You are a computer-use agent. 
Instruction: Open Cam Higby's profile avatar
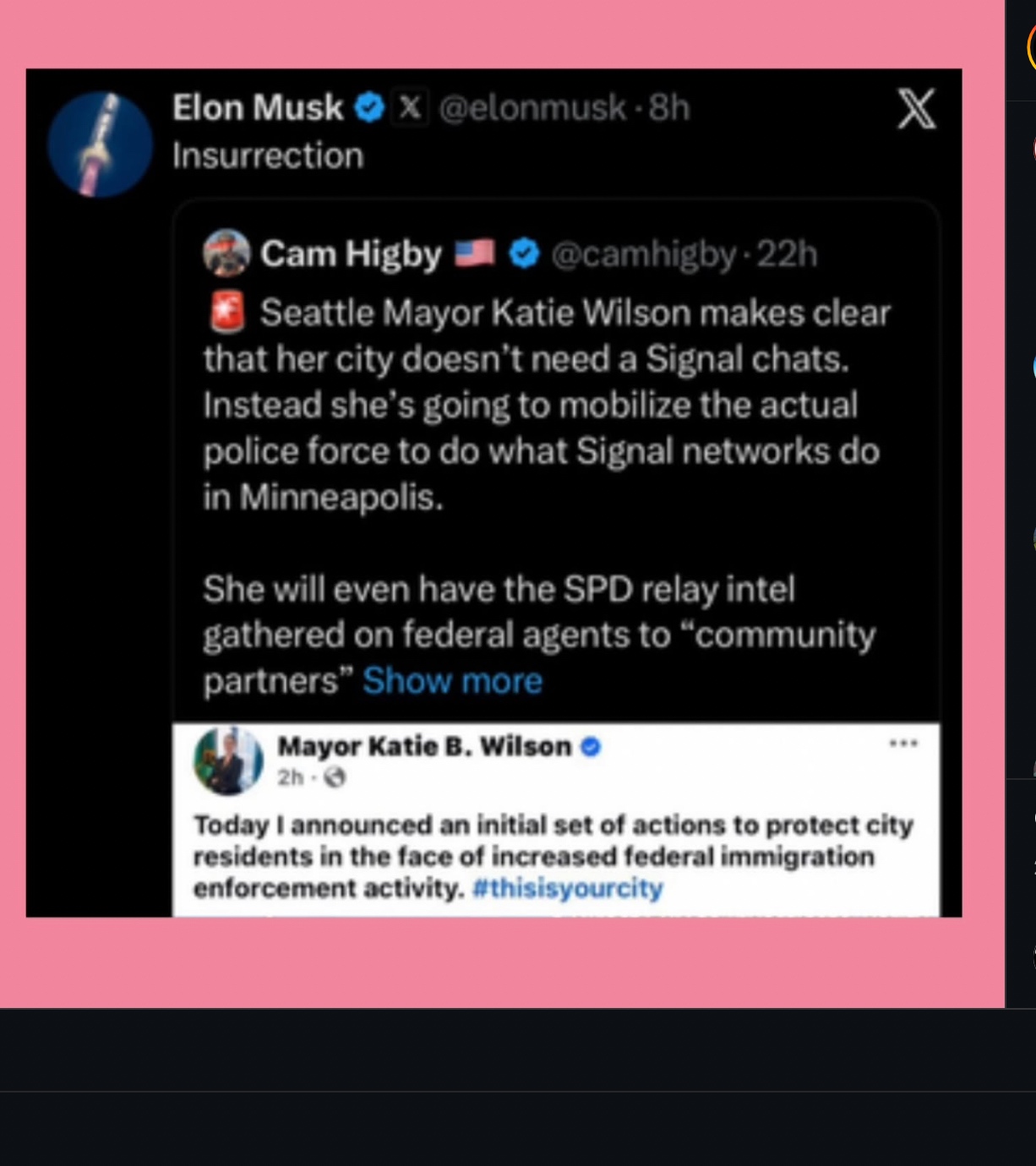click(x=226, y=253)
